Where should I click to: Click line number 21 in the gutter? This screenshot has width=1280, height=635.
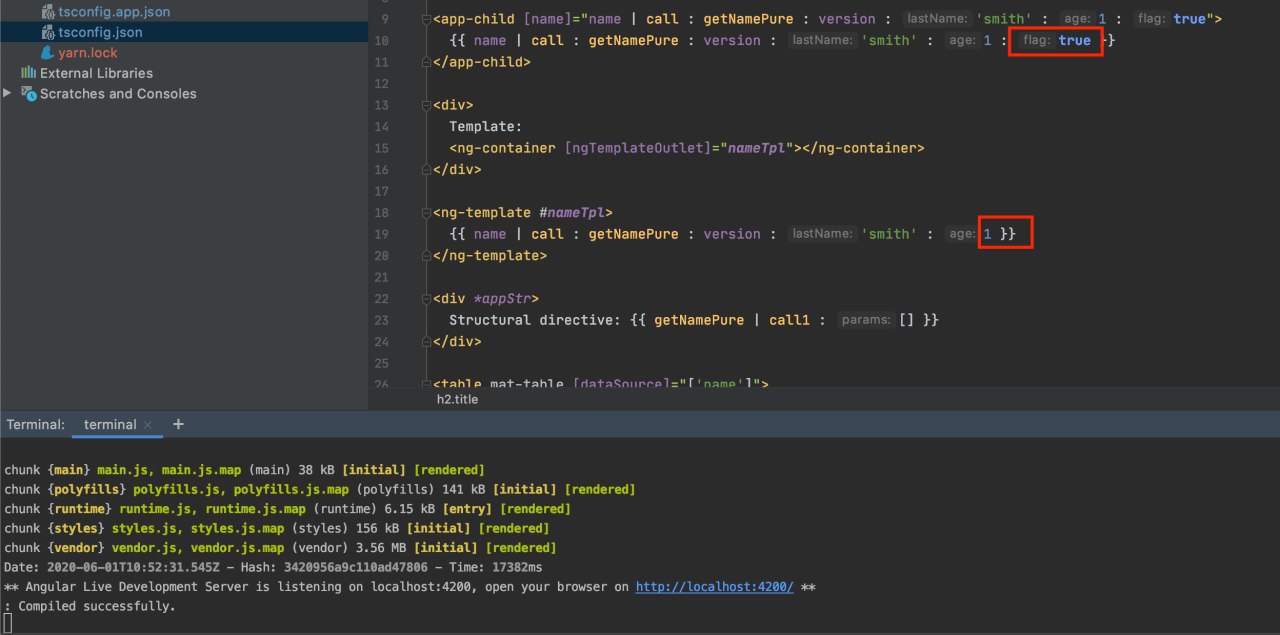380,277
